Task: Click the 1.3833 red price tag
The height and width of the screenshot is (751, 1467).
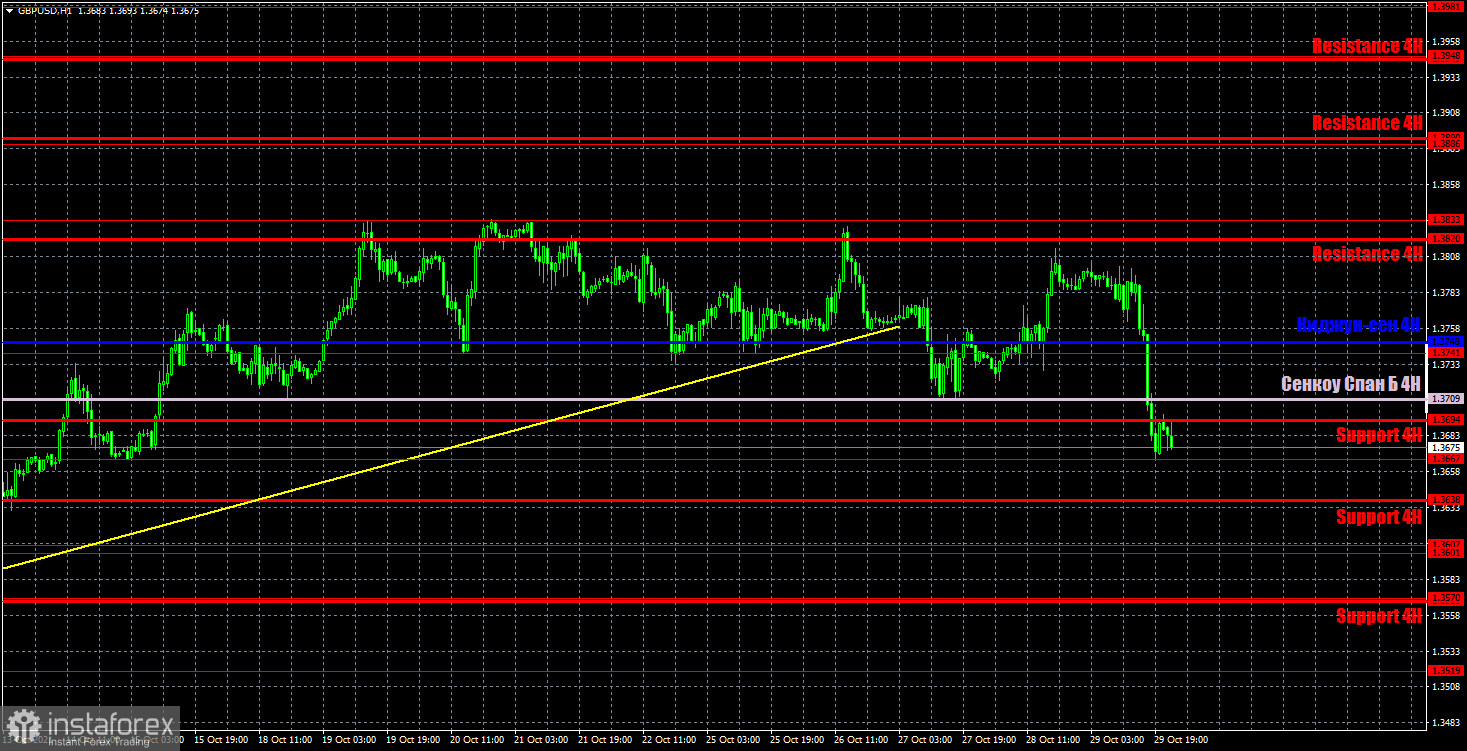Action: point(1447,220)
